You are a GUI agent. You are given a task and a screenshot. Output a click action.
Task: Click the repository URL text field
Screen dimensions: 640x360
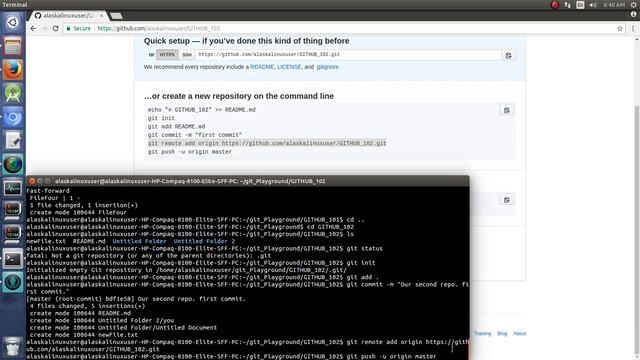[x=348, y=55]
